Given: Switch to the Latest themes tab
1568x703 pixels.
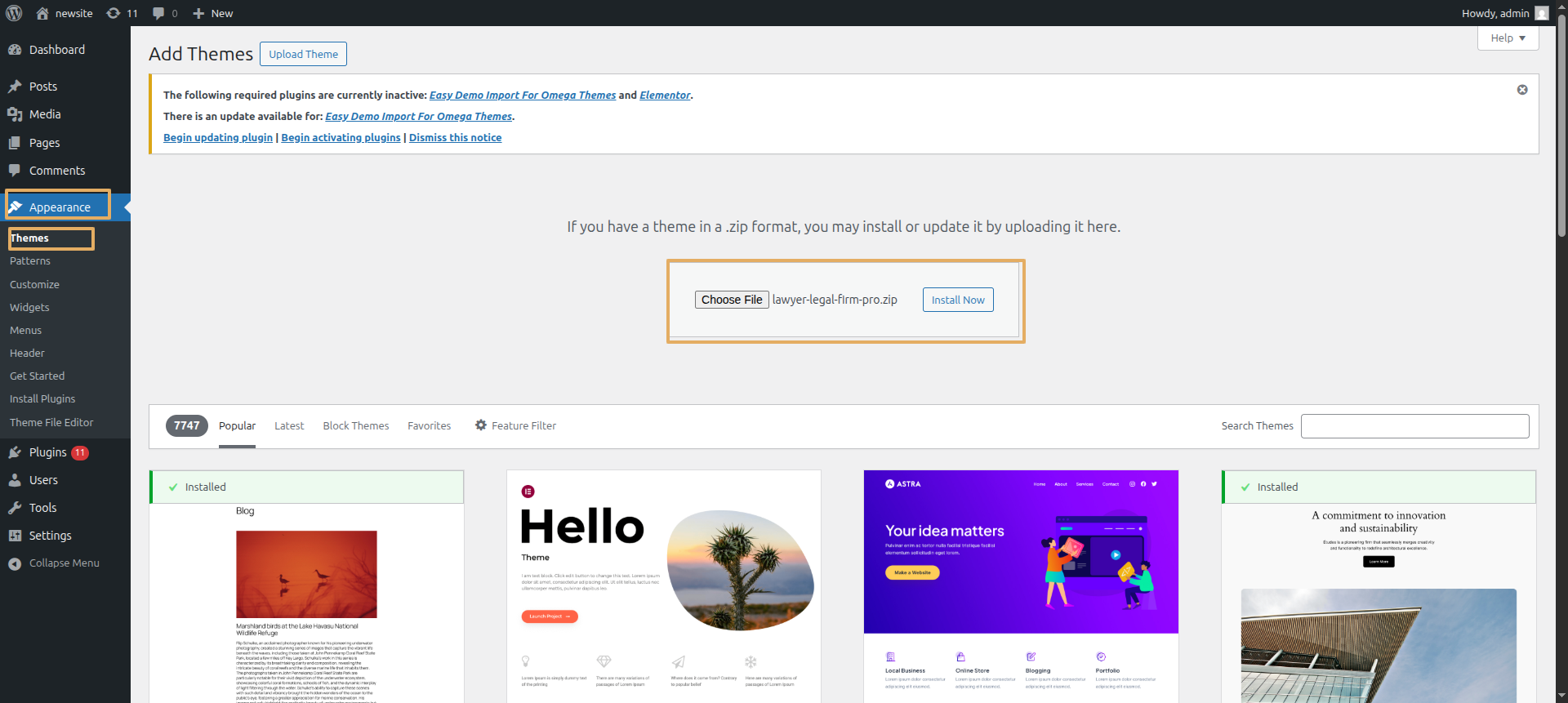Looking at the screenshot, I should click(x=289, y=426).
